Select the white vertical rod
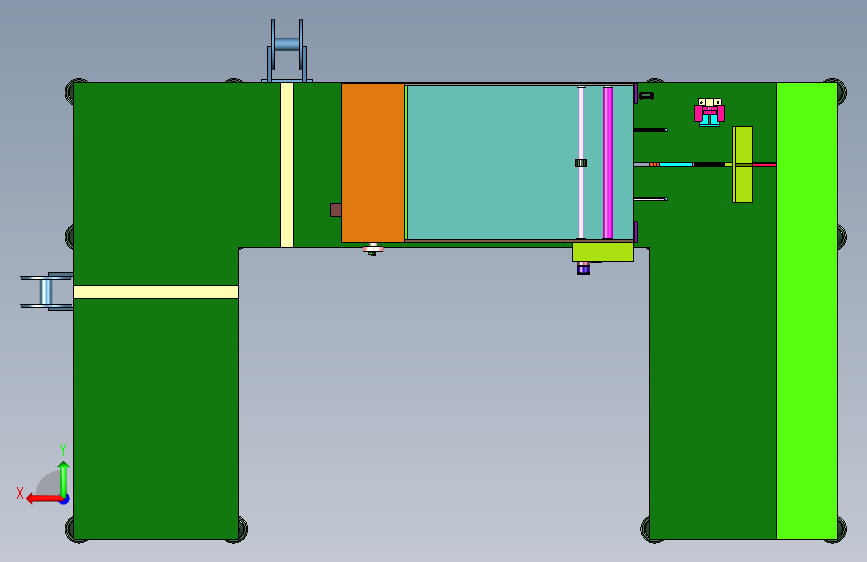The height and width of the screenshot is (562, 867). coord(581,163)
